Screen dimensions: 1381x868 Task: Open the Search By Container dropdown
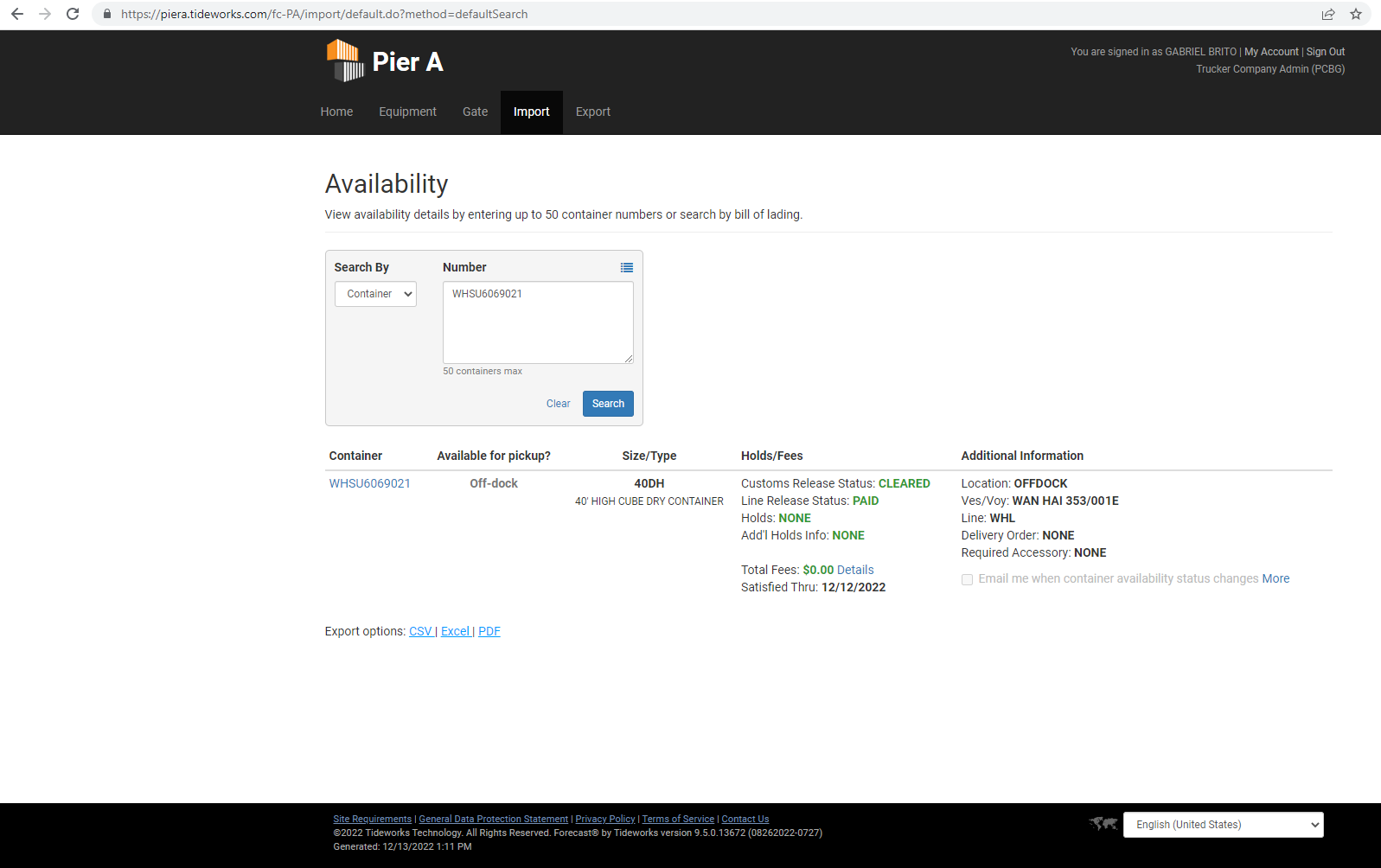pos(375,294)
